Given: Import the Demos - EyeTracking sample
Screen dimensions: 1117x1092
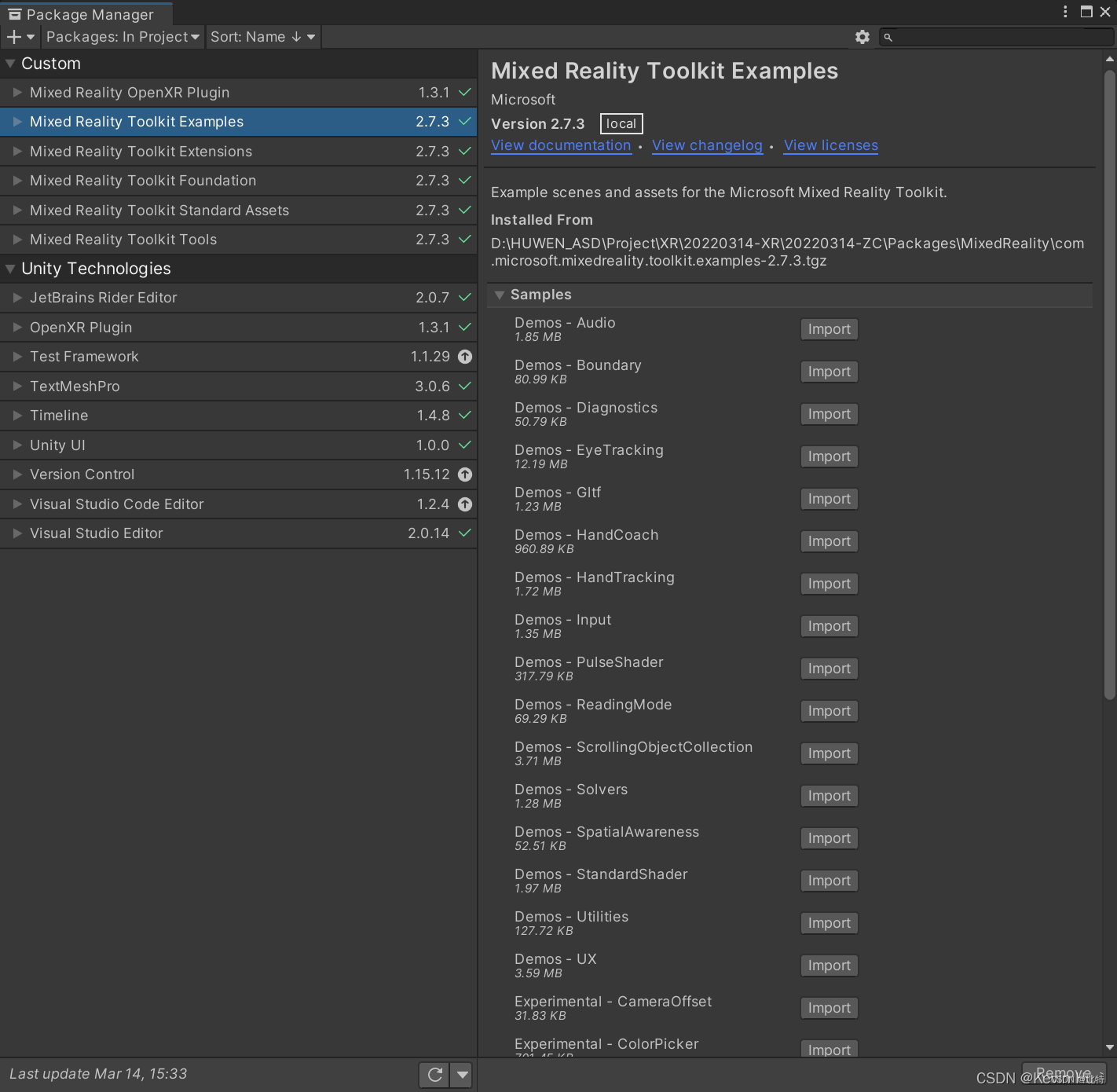Looking at the screenshot, I should 830,456.
